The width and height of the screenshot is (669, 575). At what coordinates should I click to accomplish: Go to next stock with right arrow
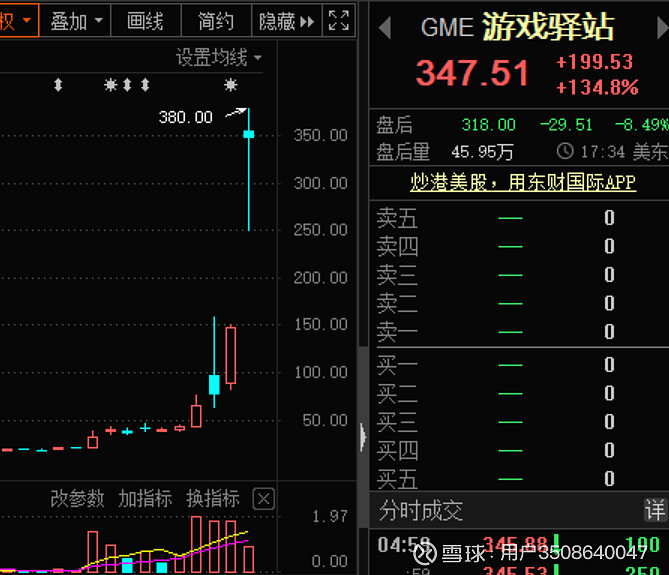tap(663, 28)
